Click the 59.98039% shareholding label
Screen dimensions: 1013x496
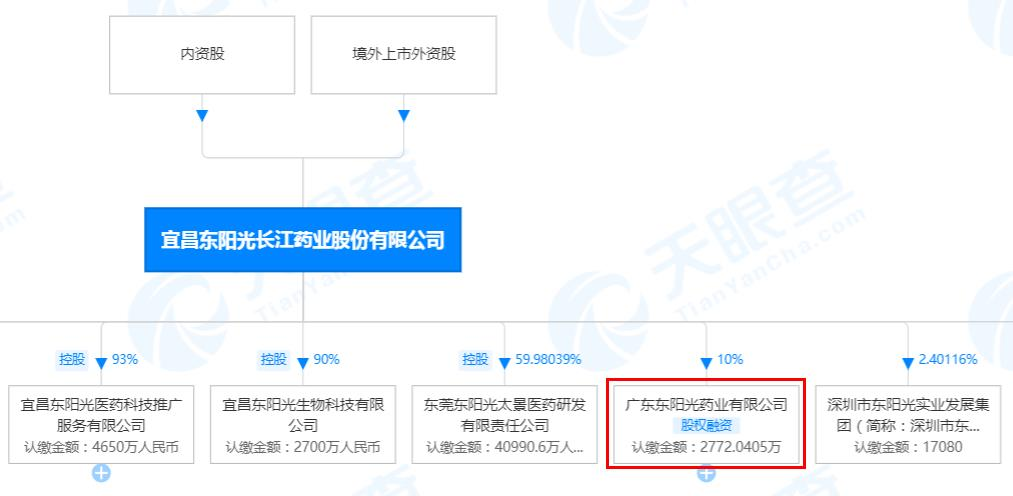[x=548, y=360]
